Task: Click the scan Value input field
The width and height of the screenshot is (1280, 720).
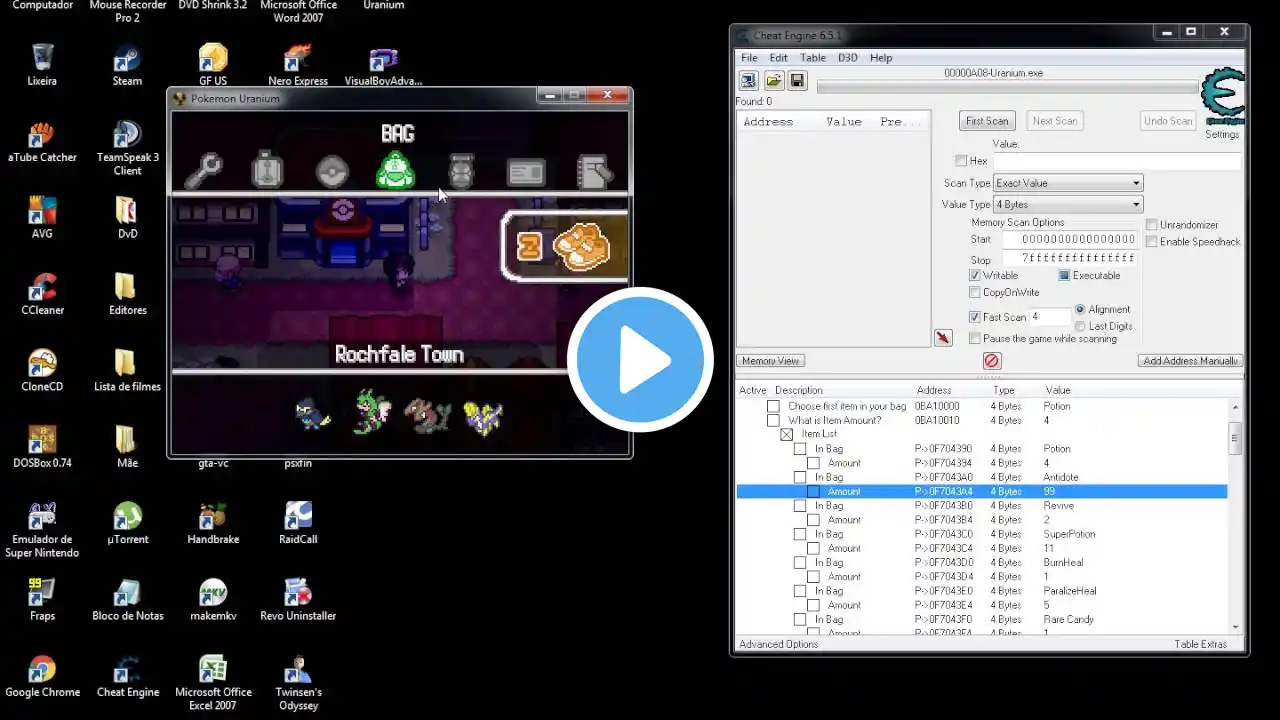Action: click(1117, 161)
